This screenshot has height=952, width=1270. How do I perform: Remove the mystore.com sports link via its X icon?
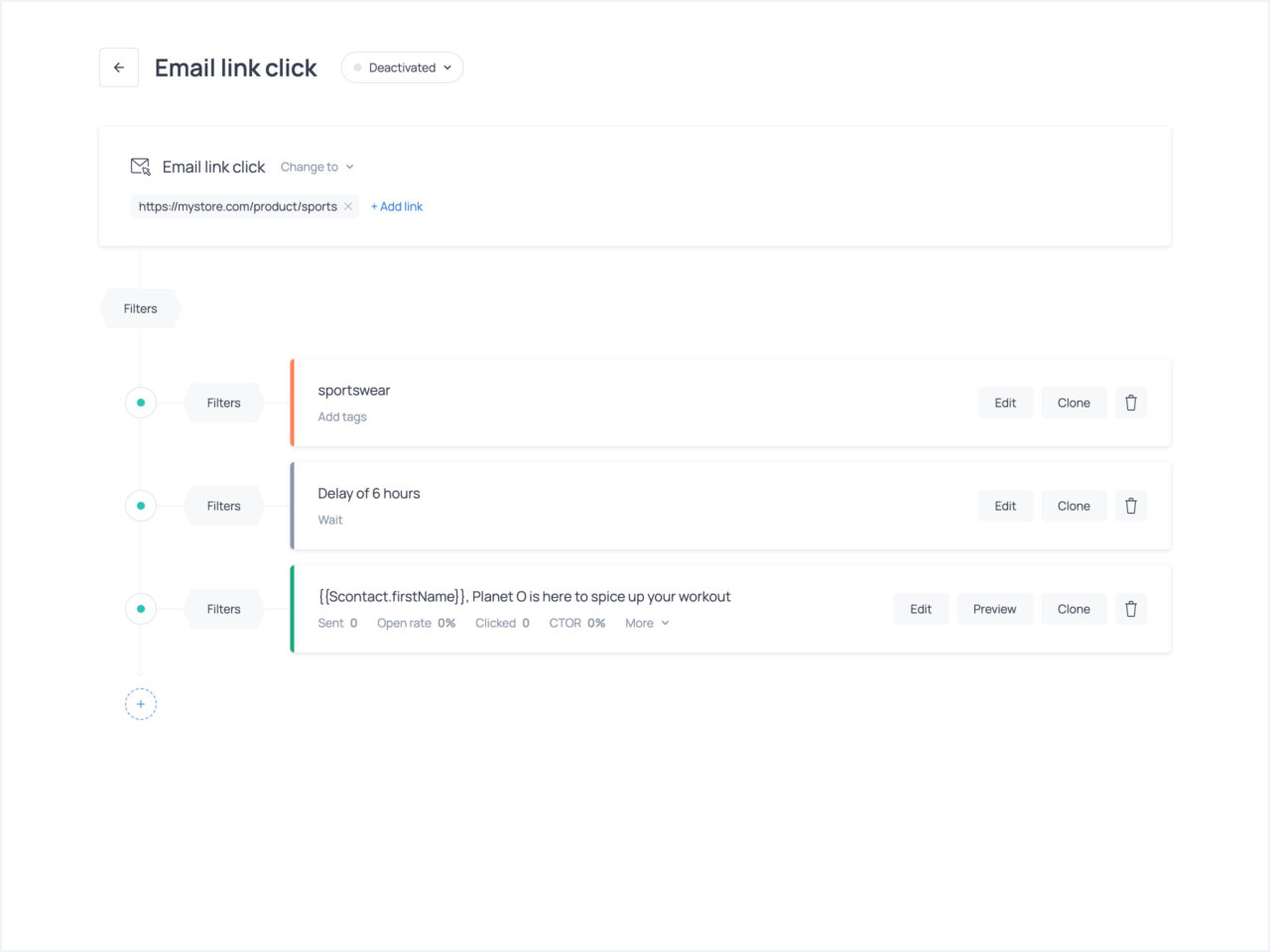(x=348, y=206)
